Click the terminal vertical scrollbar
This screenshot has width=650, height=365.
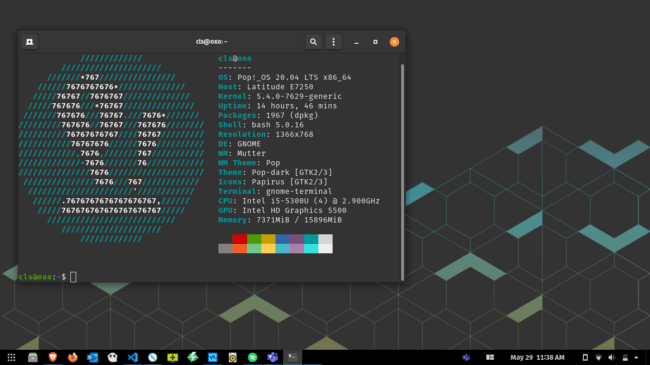(402, 172)
